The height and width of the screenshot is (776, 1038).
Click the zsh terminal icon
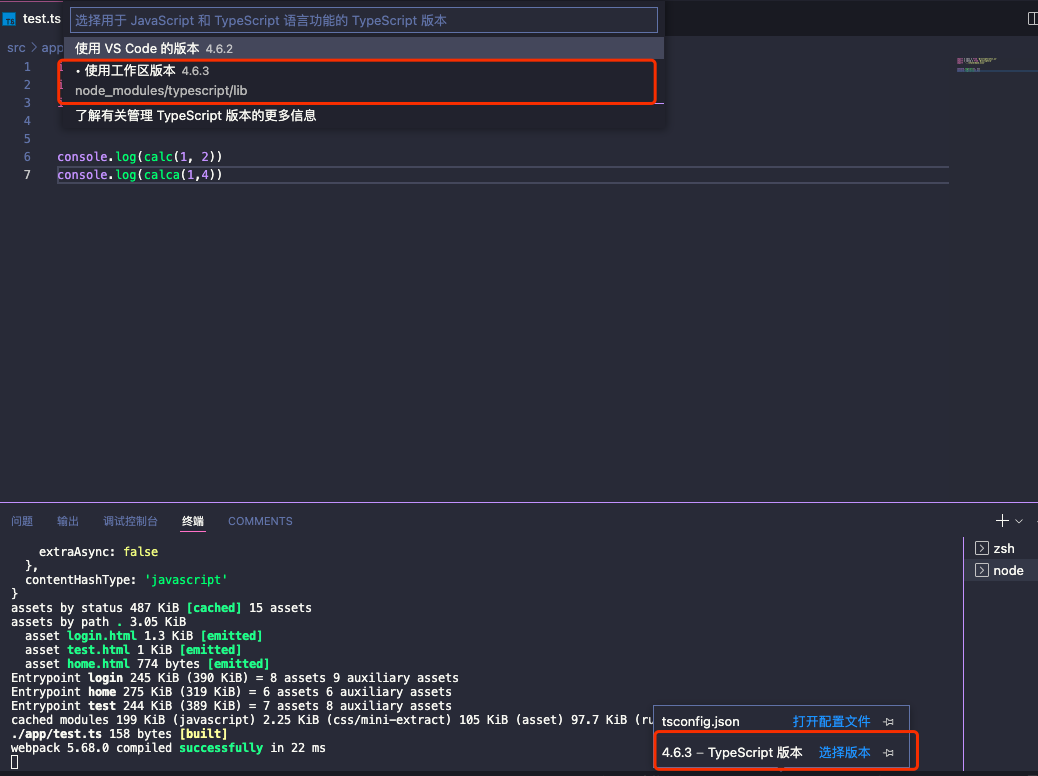click(982, 548)
